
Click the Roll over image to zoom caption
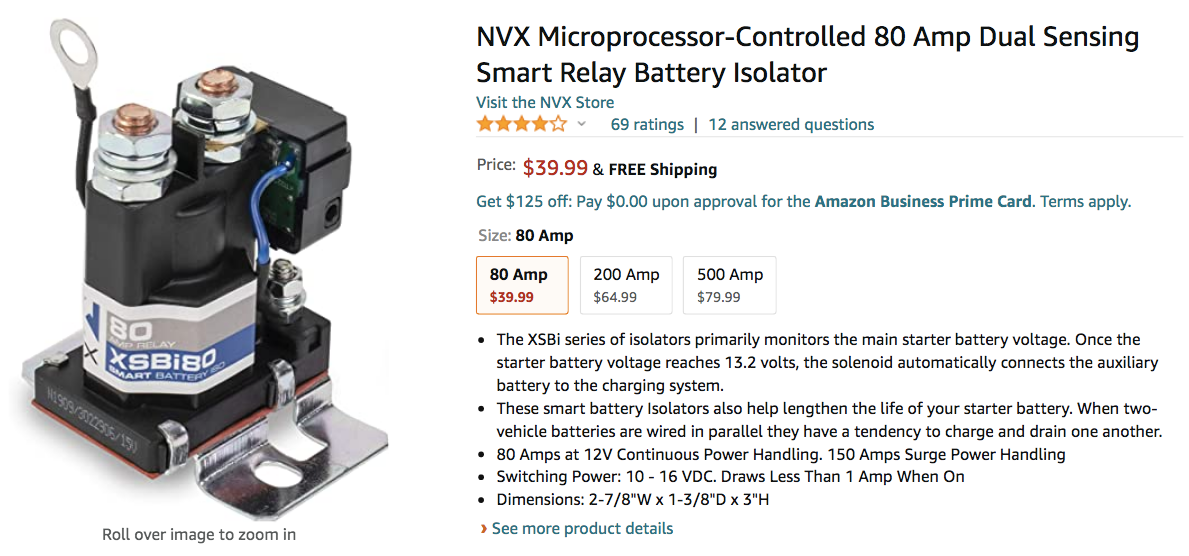199,534
